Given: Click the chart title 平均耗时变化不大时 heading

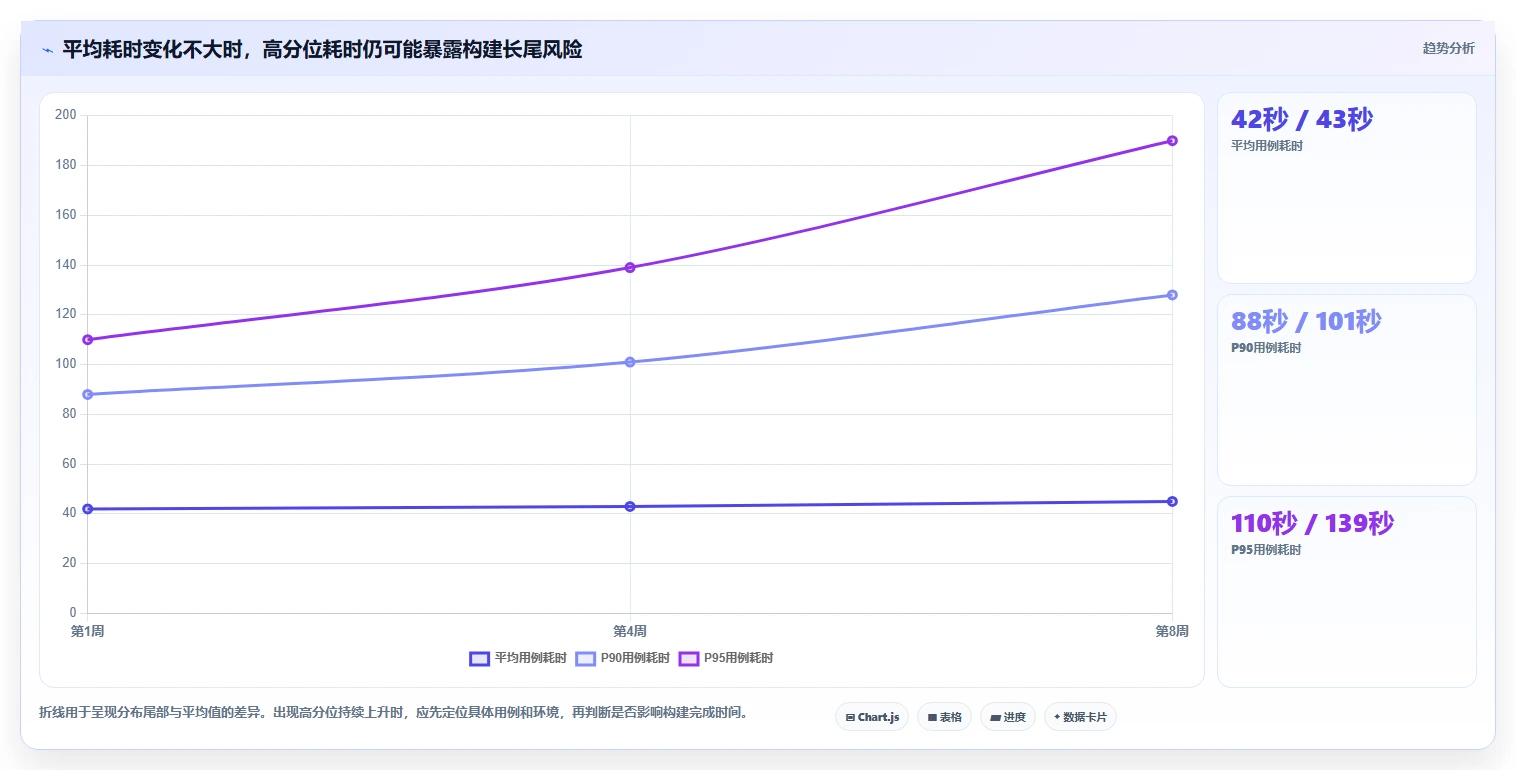Looking at the screenshot, I should (x=322, y=50).
